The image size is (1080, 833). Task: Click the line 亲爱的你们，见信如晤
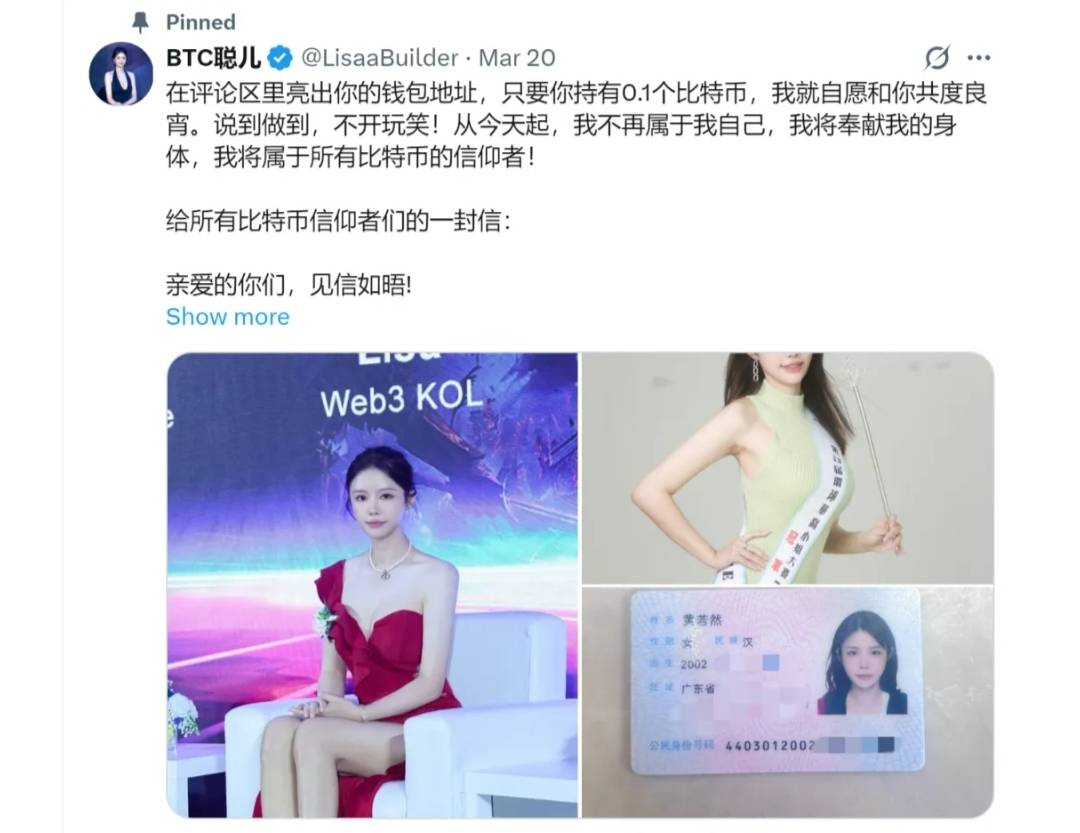[x=289, y=285]
